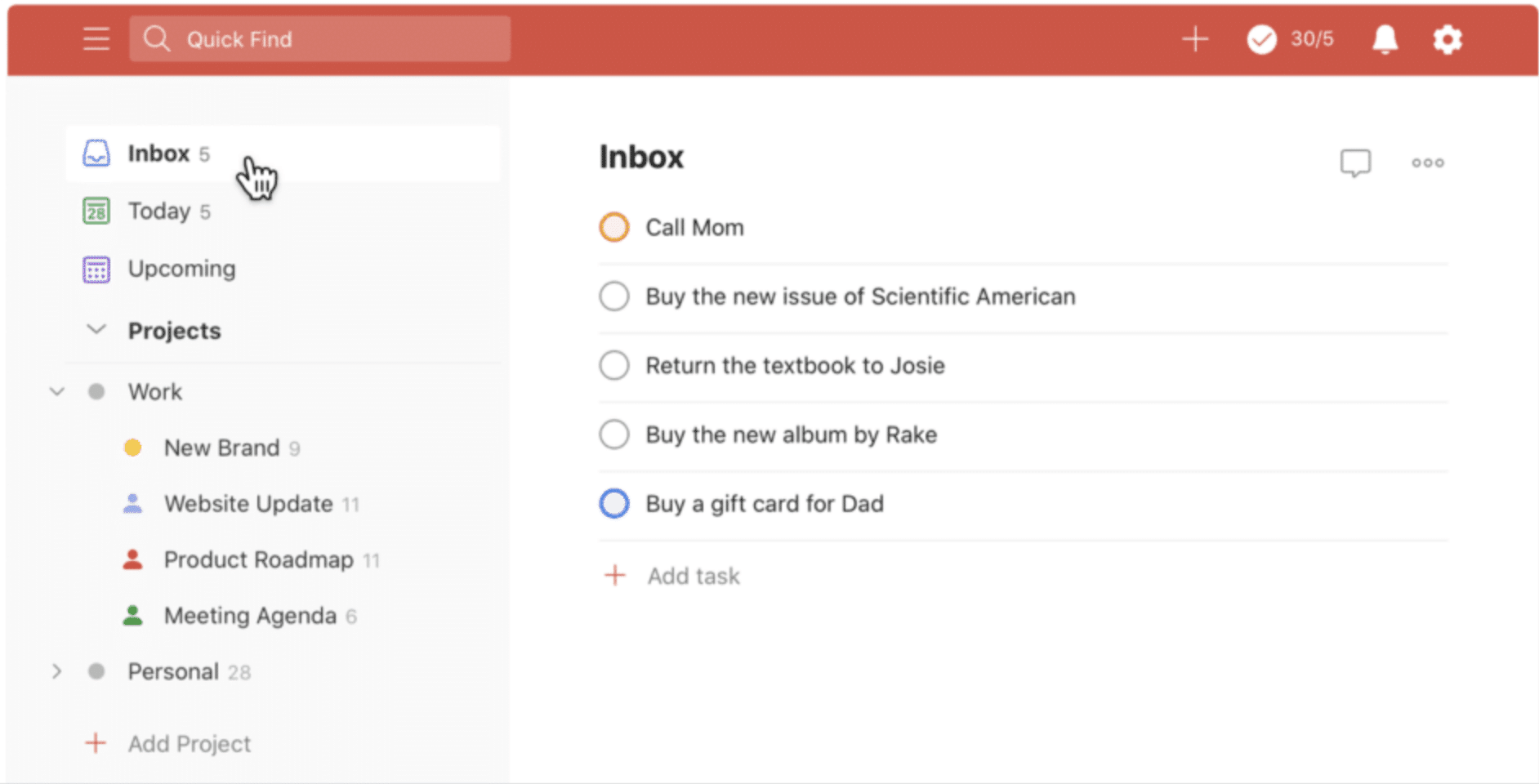Collapse the Projects section chevron
Viewport: 1539px width, 784px height.
[96, 330]
